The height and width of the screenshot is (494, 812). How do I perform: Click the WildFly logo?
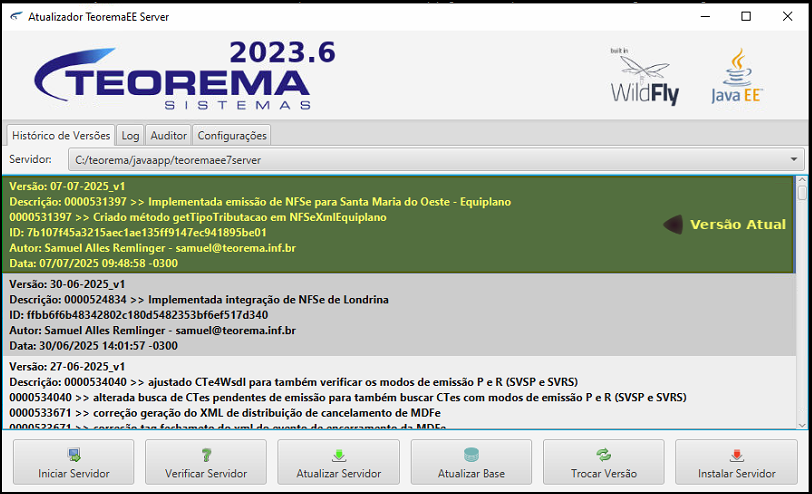[645, 76]
